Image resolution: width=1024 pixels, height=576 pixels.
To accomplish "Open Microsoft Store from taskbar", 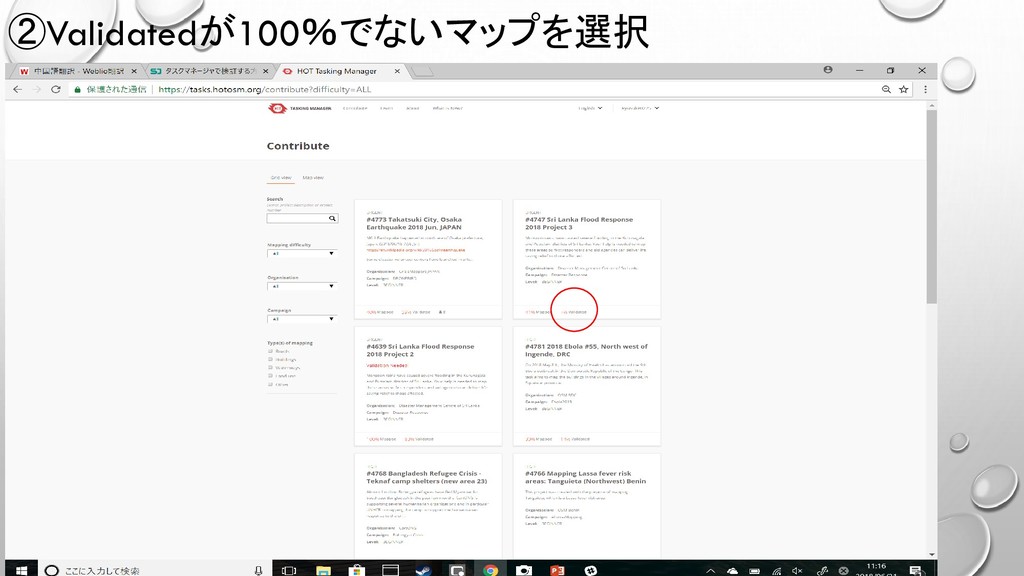I will [357, 570].
